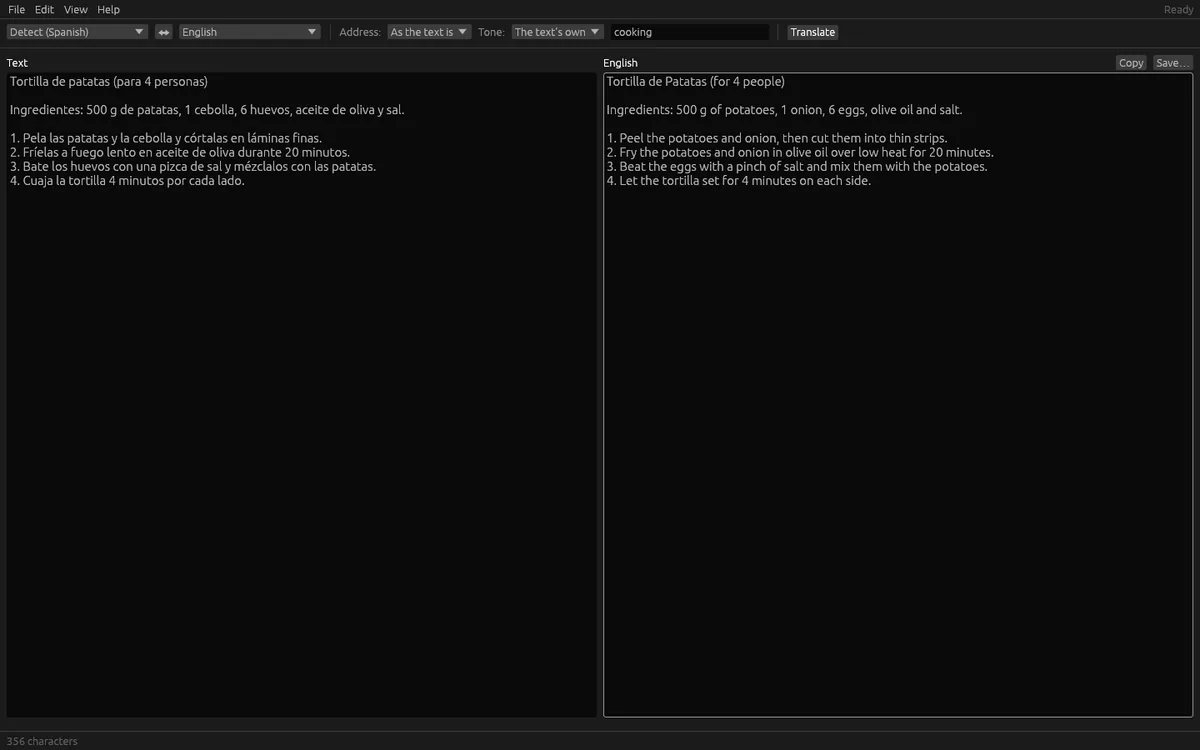Click the Translate button

pyautogui.click(x=812, y=32)
